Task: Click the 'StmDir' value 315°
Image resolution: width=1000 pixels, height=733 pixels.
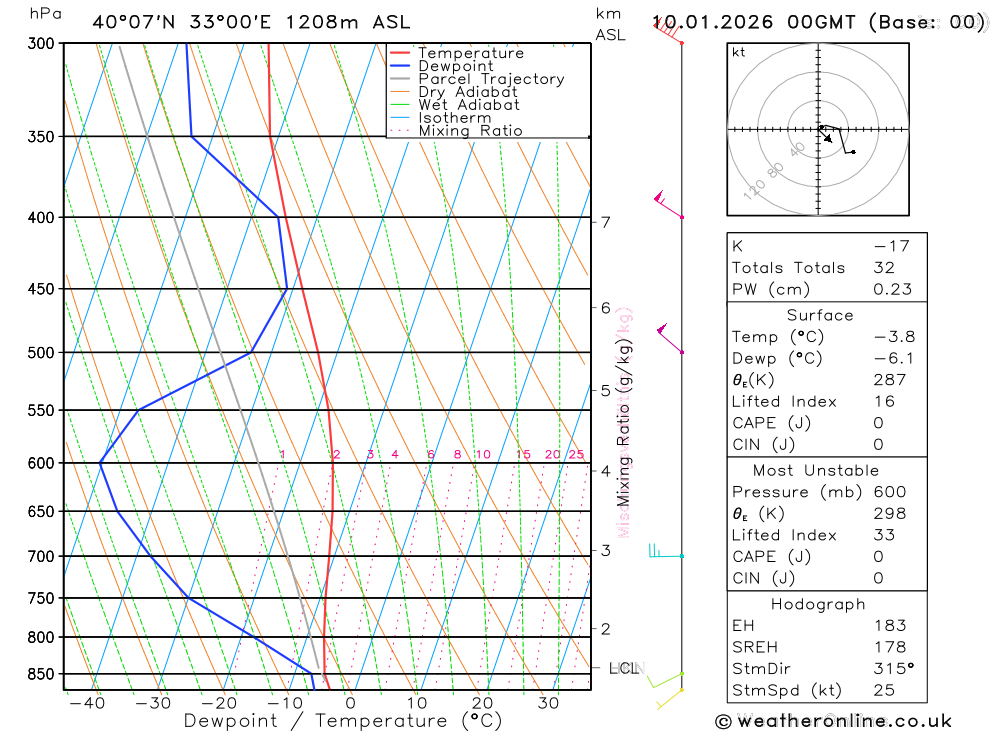Action: click(894, 669)
